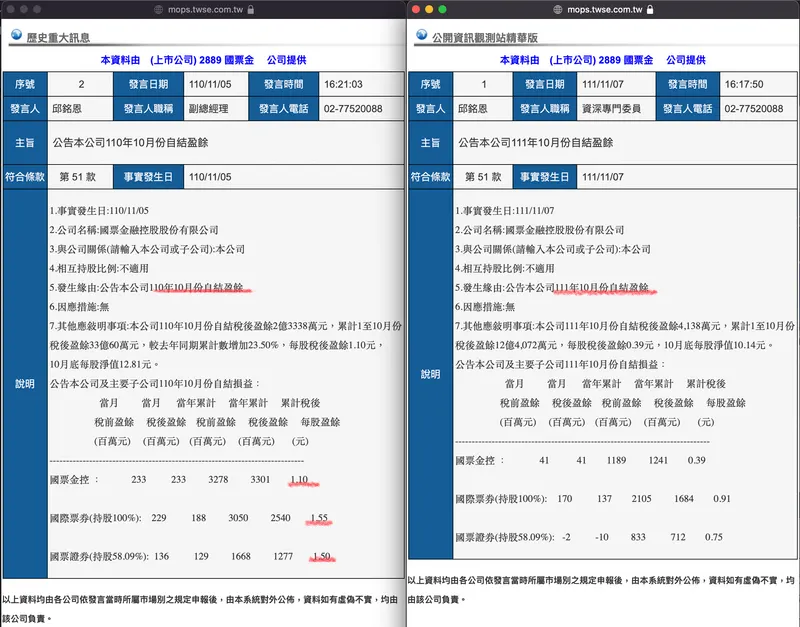Screen dimensions: 800x627
Task: Click the line 公告本公司及主要子公司111年10月份自結損益
Action: click(561, 364)
